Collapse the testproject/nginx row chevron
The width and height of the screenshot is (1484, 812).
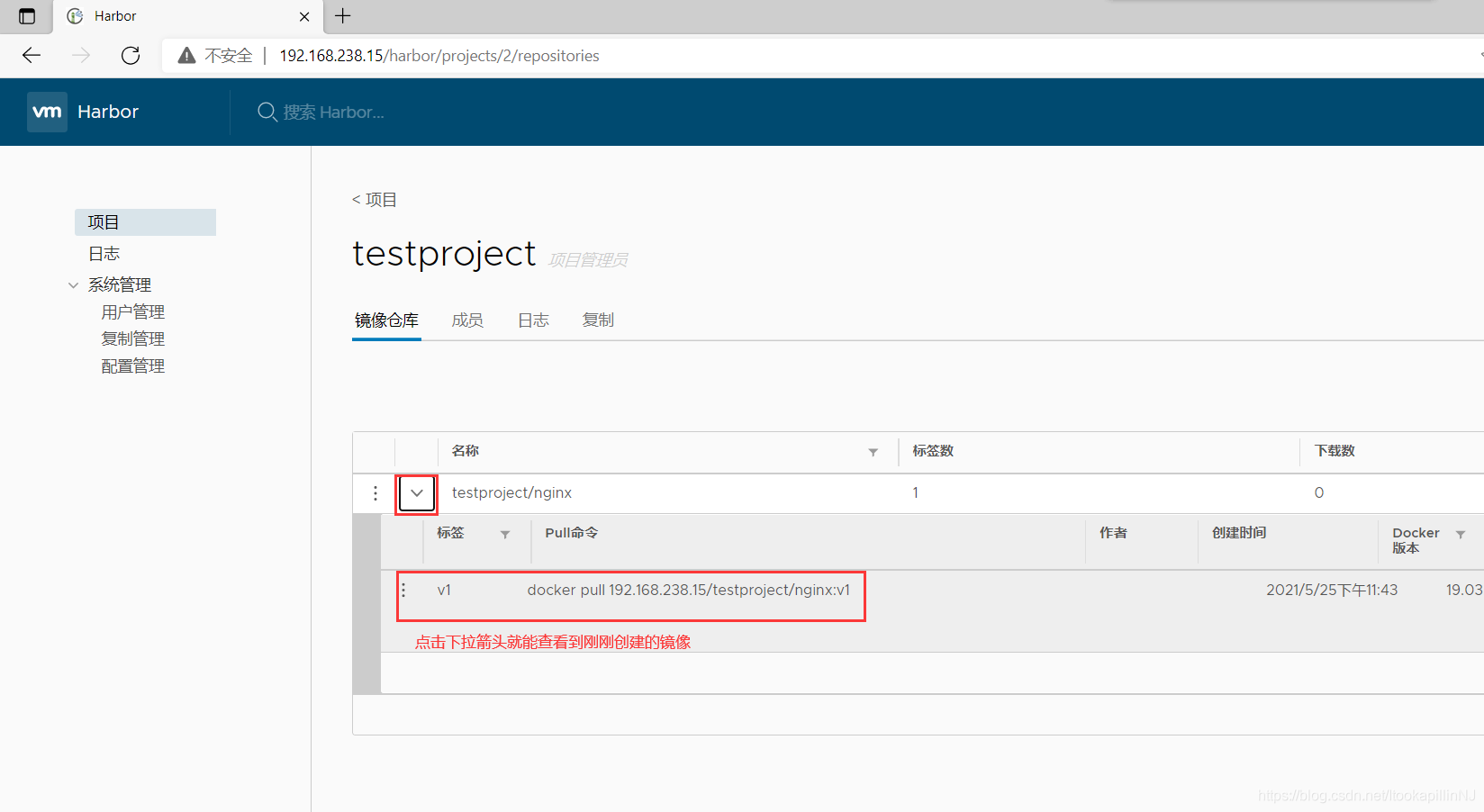417,493
